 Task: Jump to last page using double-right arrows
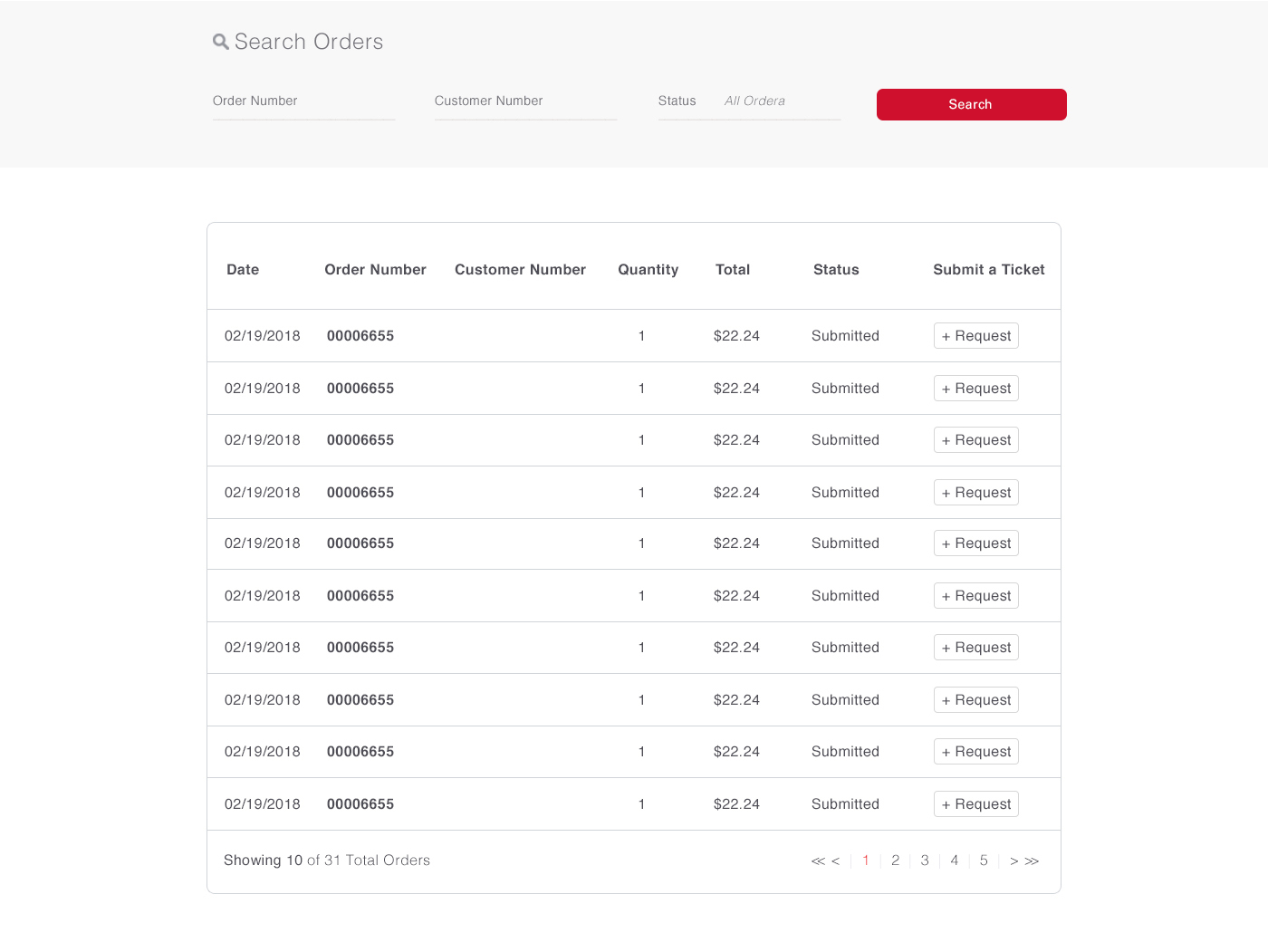coord(1032,861)
